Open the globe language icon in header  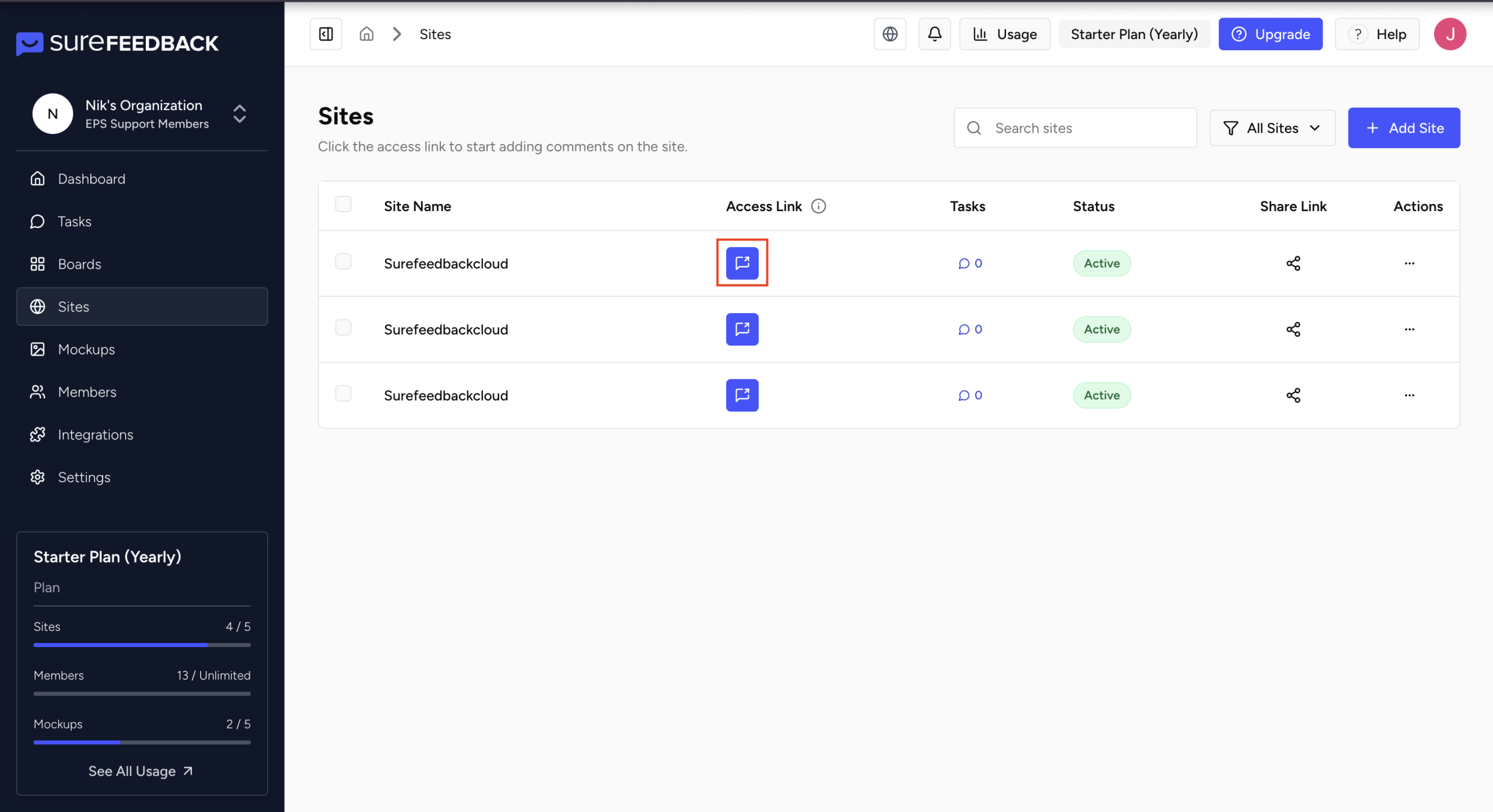[890, 34]
